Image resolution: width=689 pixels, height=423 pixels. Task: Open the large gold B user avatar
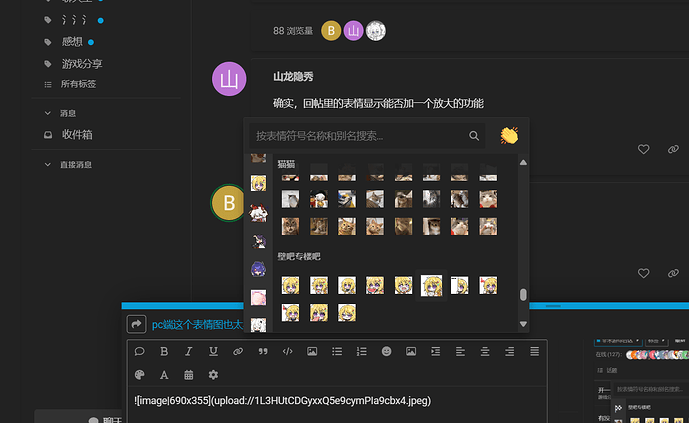coord(228,203)
